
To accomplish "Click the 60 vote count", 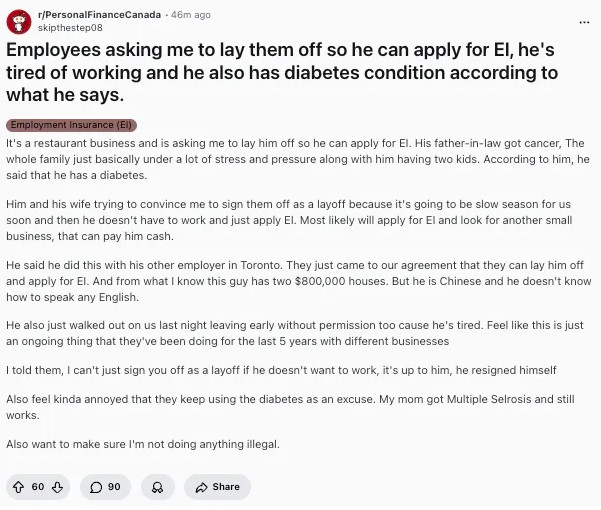I will coord(38,487).
